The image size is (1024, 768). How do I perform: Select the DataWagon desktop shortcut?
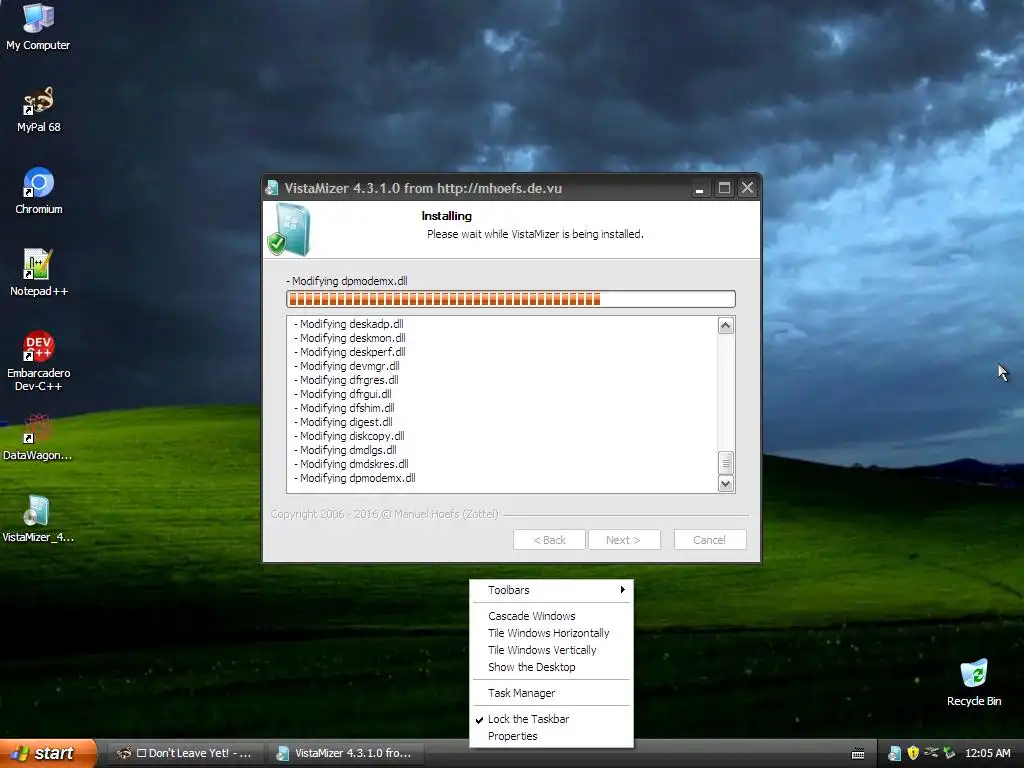38,437
